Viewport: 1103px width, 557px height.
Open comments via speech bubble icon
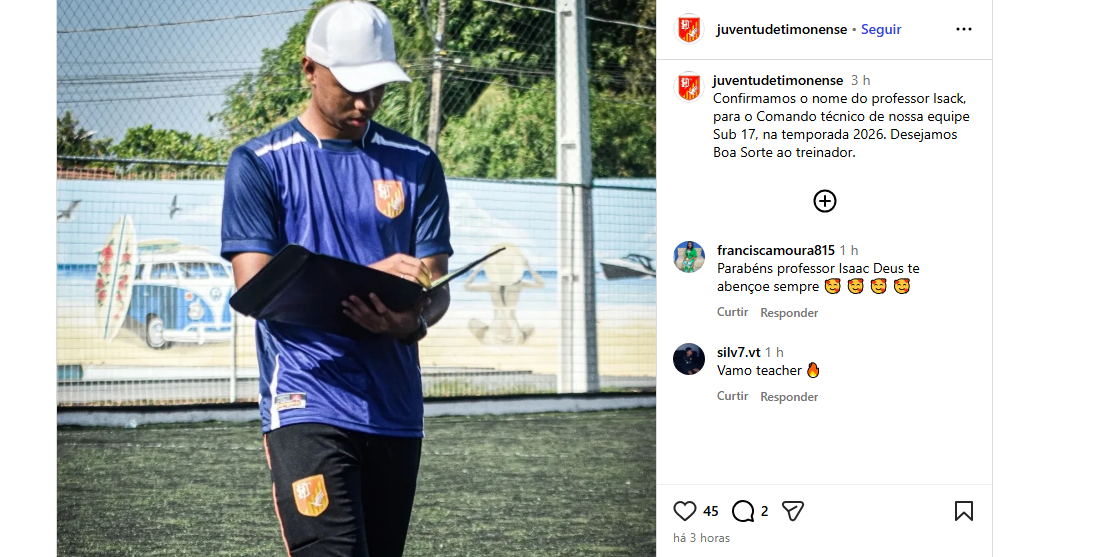743,511
